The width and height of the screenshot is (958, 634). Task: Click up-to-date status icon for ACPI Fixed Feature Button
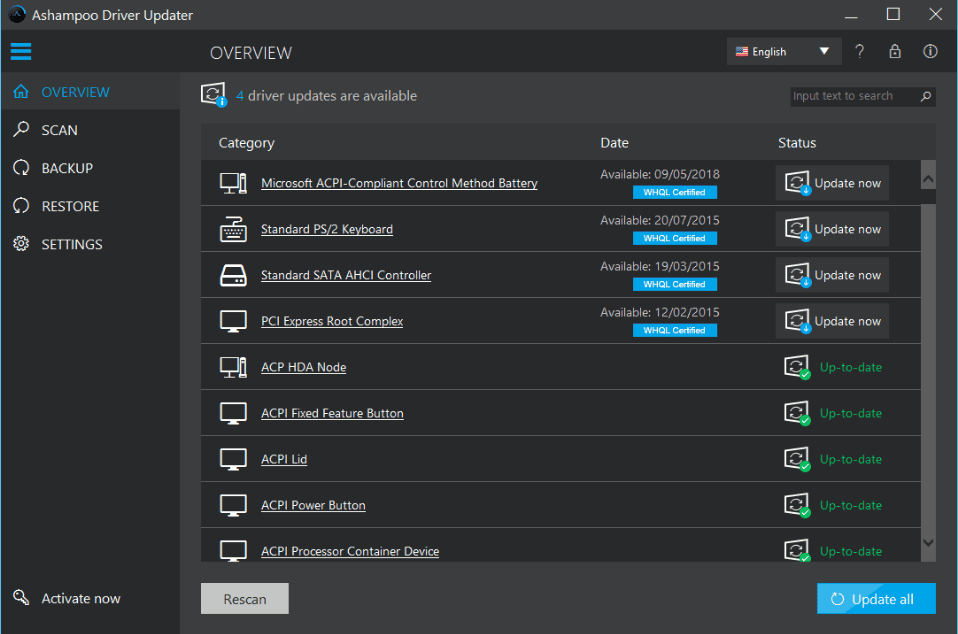pos(797,413)
